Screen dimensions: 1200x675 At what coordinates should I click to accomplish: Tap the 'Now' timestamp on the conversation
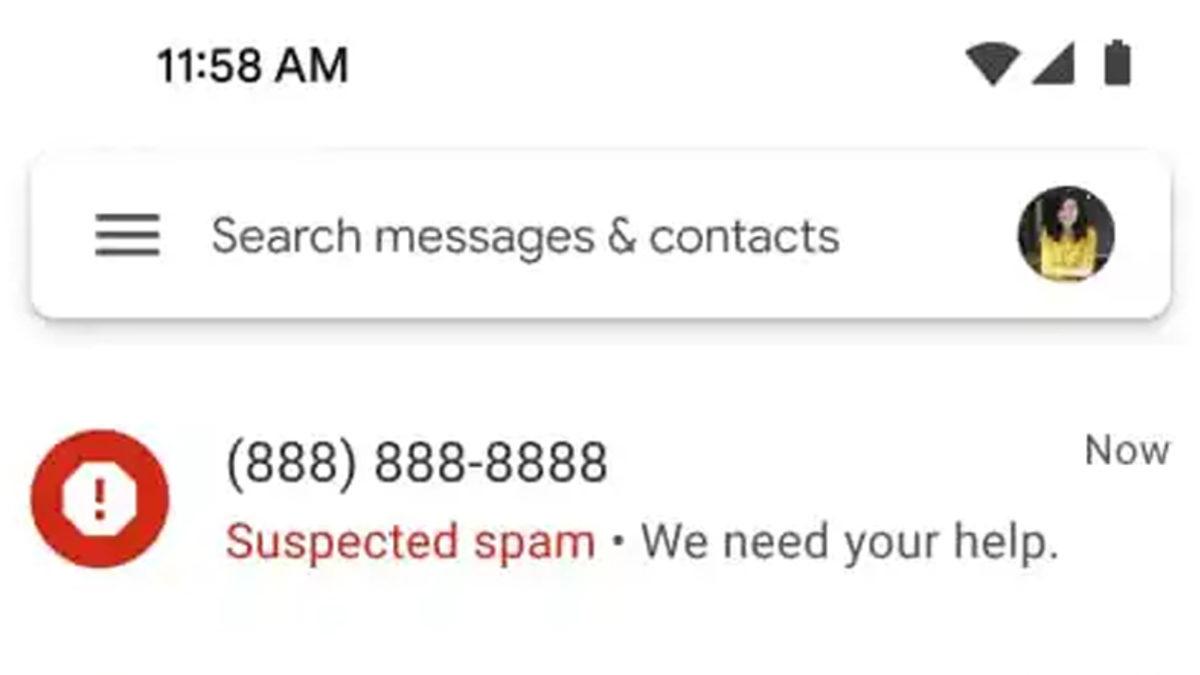(x=1126, y=451)
